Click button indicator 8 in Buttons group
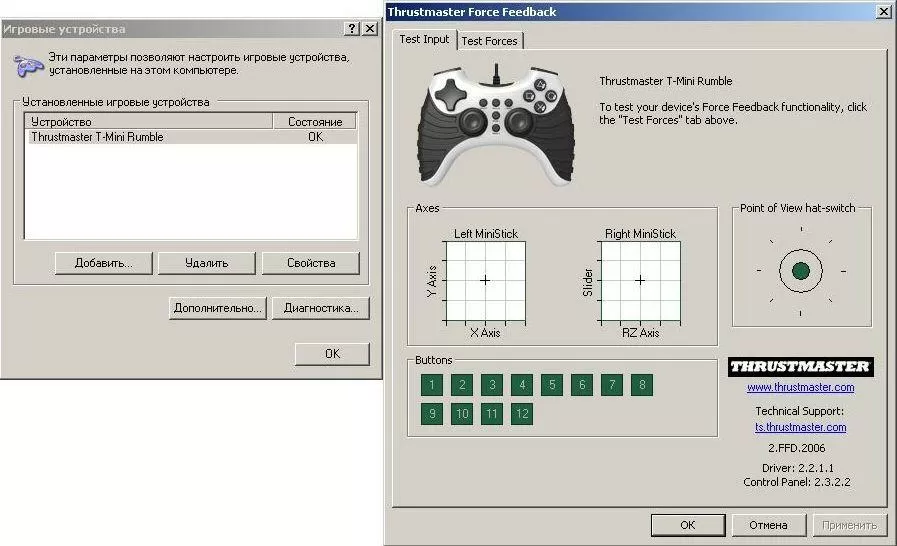The height and width of the screenshot is (546, 897). pyautogui.click(x=642, y=385)
